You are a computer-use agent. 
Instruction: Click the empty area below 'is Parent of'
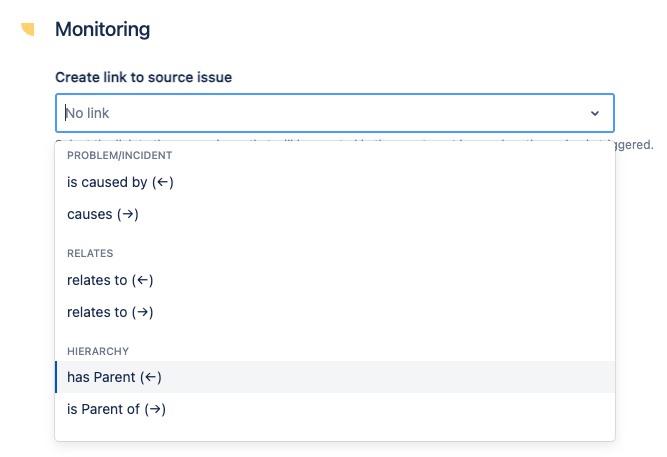(x=335, y=432)
